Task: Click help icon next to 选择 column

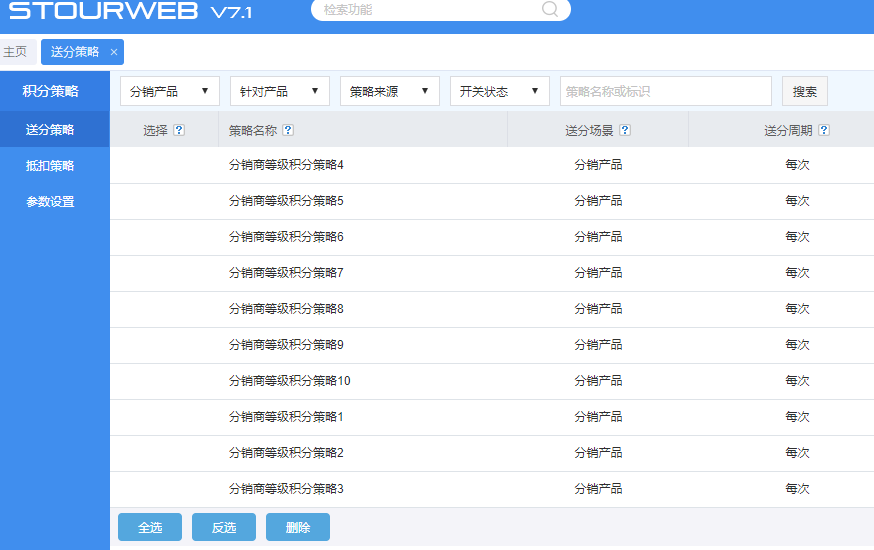Action: pyautogui.click(x=179, y=130)
